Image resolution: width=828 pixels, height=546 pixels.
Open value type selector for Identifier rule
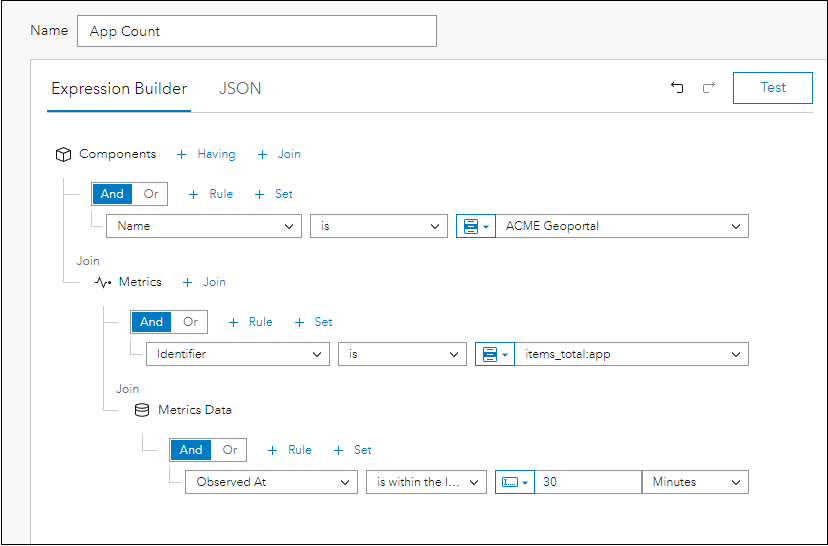[492, 354]
